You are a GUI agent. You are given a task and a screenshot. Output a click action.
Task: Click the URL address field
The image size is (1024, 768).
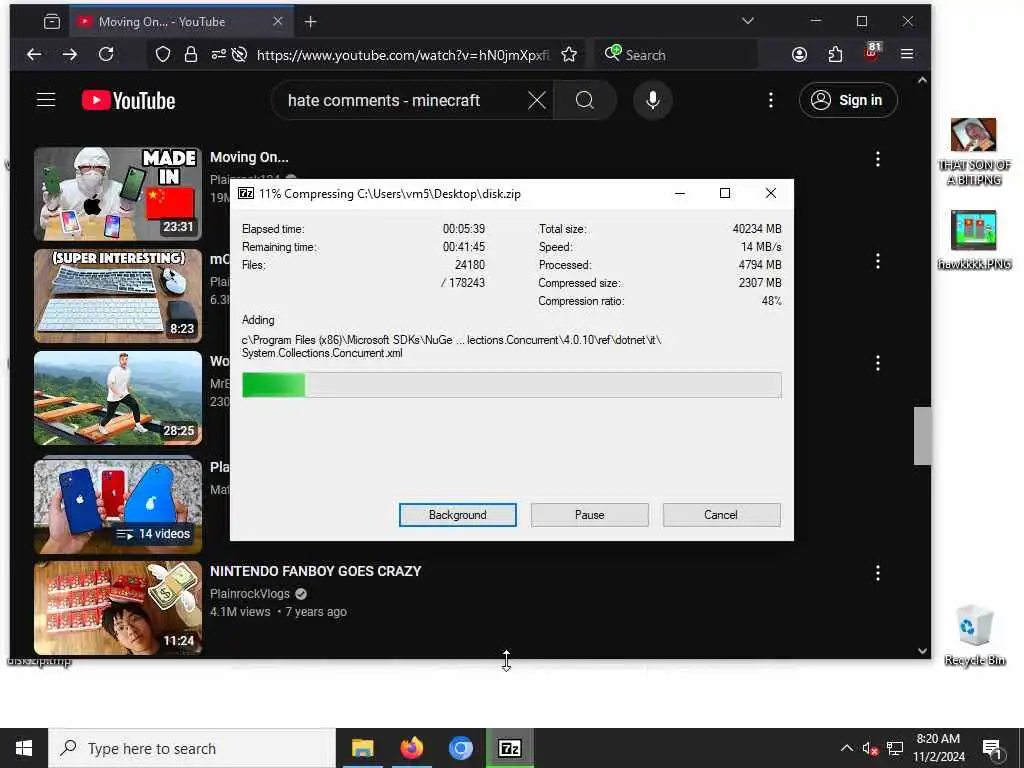coord(403,55)
